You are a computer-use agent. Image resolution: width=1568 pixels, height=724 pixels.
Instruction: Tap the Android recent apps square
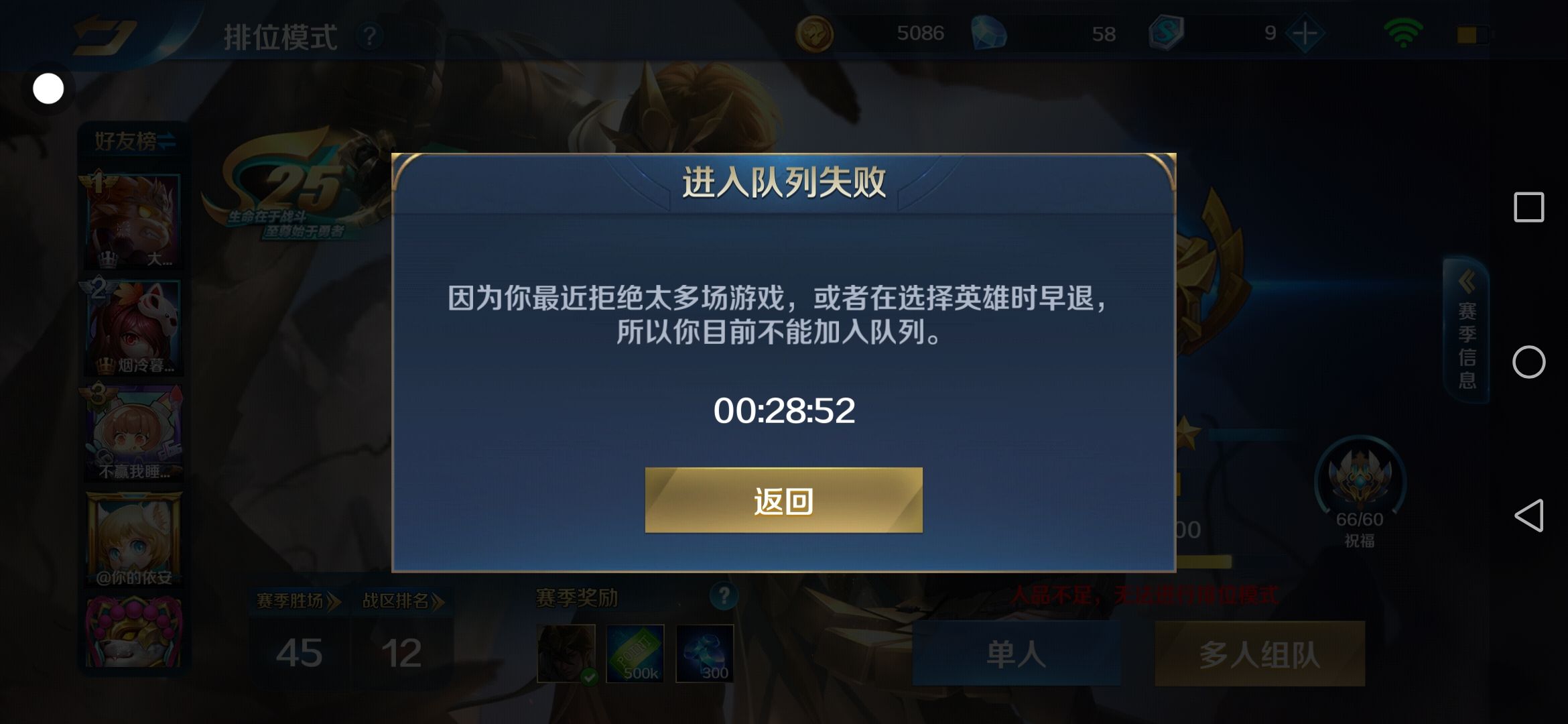(1528, 207)
